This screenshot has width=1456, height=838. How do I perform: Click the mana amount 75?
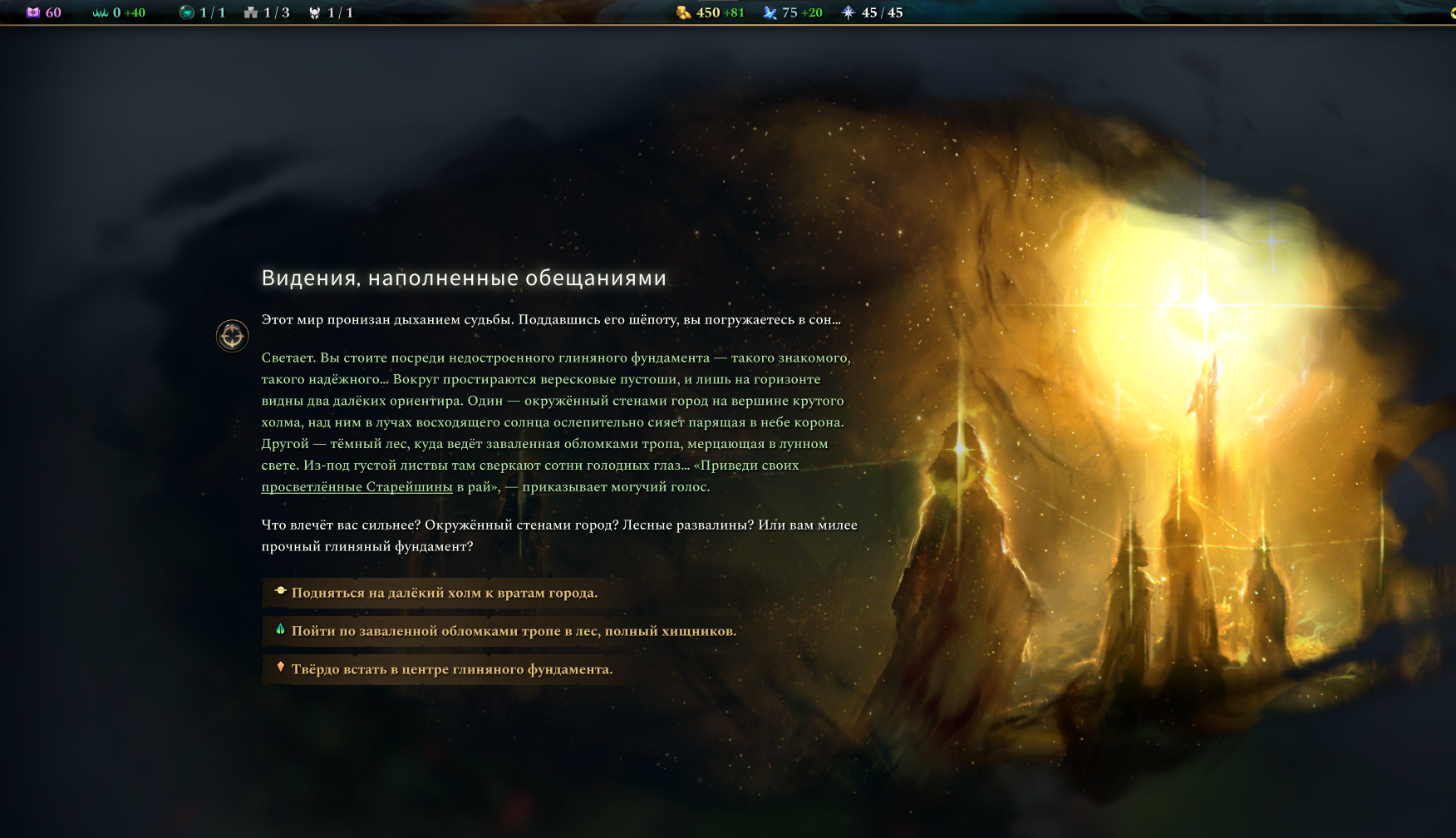(x=789, y=12)
